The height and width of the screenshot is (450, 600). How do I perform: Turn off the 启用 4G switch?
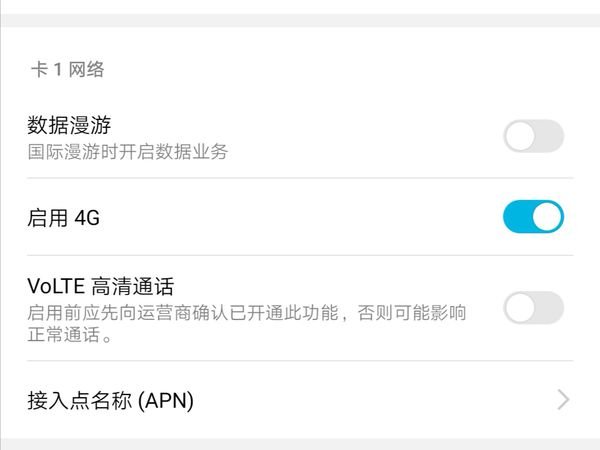pos(533,217)
